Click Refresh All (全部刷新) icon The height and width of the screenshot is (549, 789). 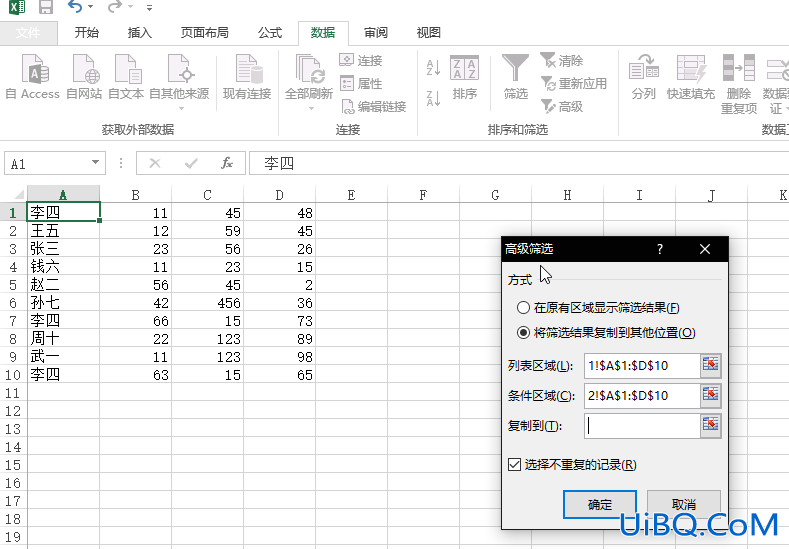point(309,70)
